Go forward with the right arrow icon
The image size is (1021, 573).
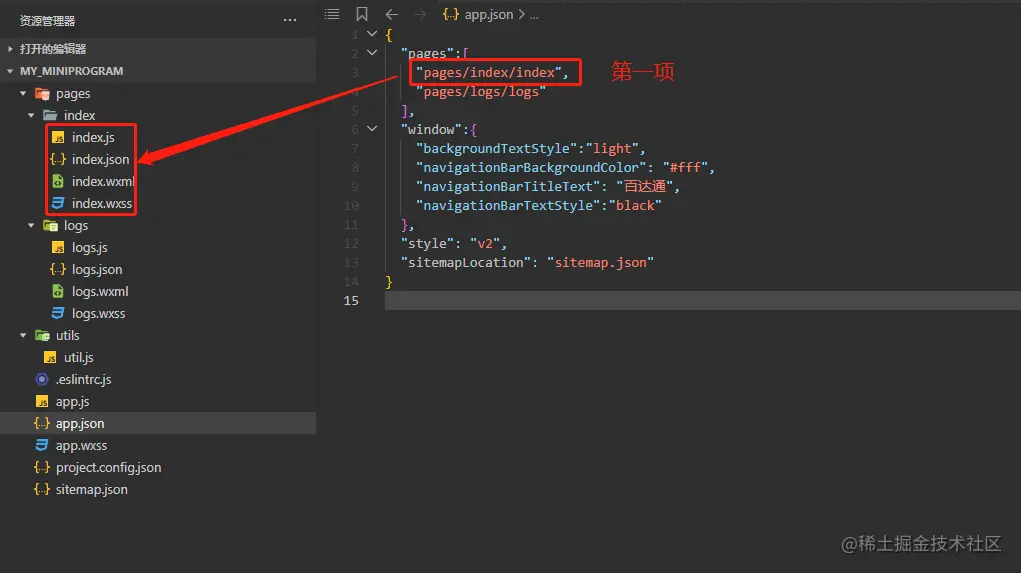click(420, 14)
